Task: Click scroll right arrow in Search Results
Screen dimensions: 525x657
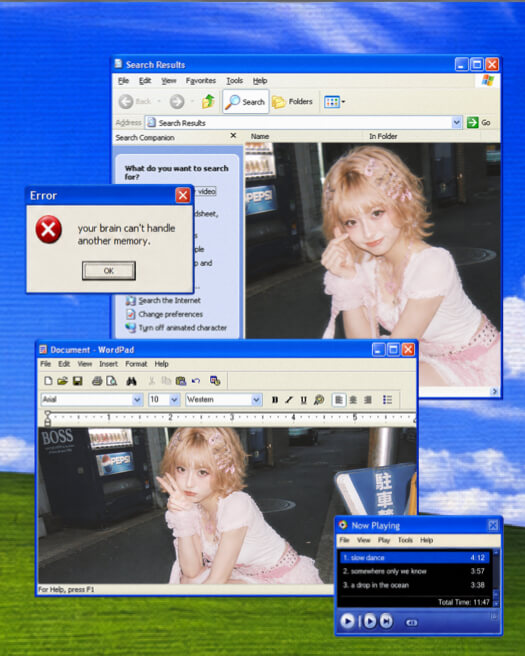Action: point(495,391)
